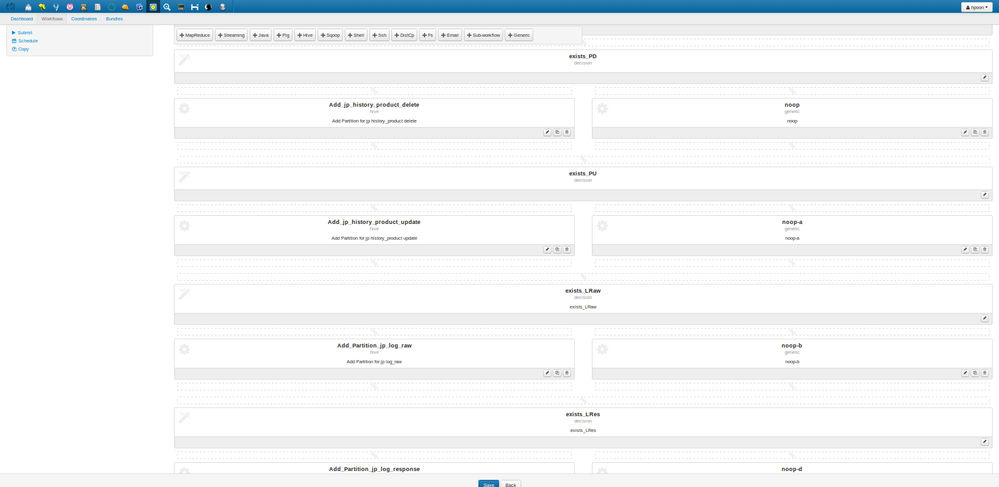Open the green circle app icon

[111, 7]
